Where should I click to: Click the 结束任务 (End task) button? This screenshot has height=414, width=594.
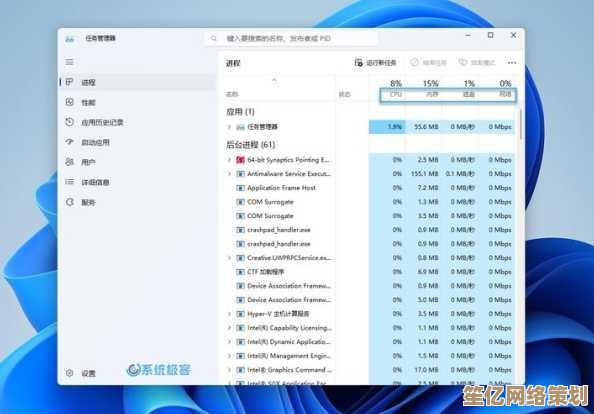click(x=429, y=63)
